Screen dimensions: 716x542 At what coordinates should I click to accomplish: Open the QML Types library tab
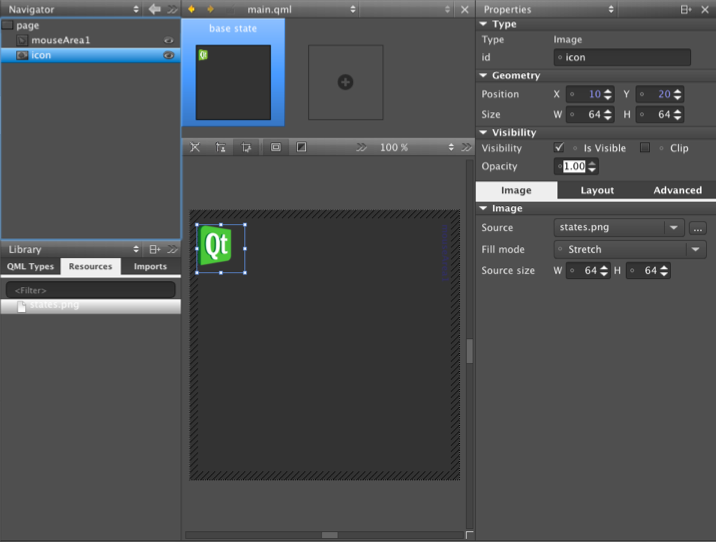[30, 266]
